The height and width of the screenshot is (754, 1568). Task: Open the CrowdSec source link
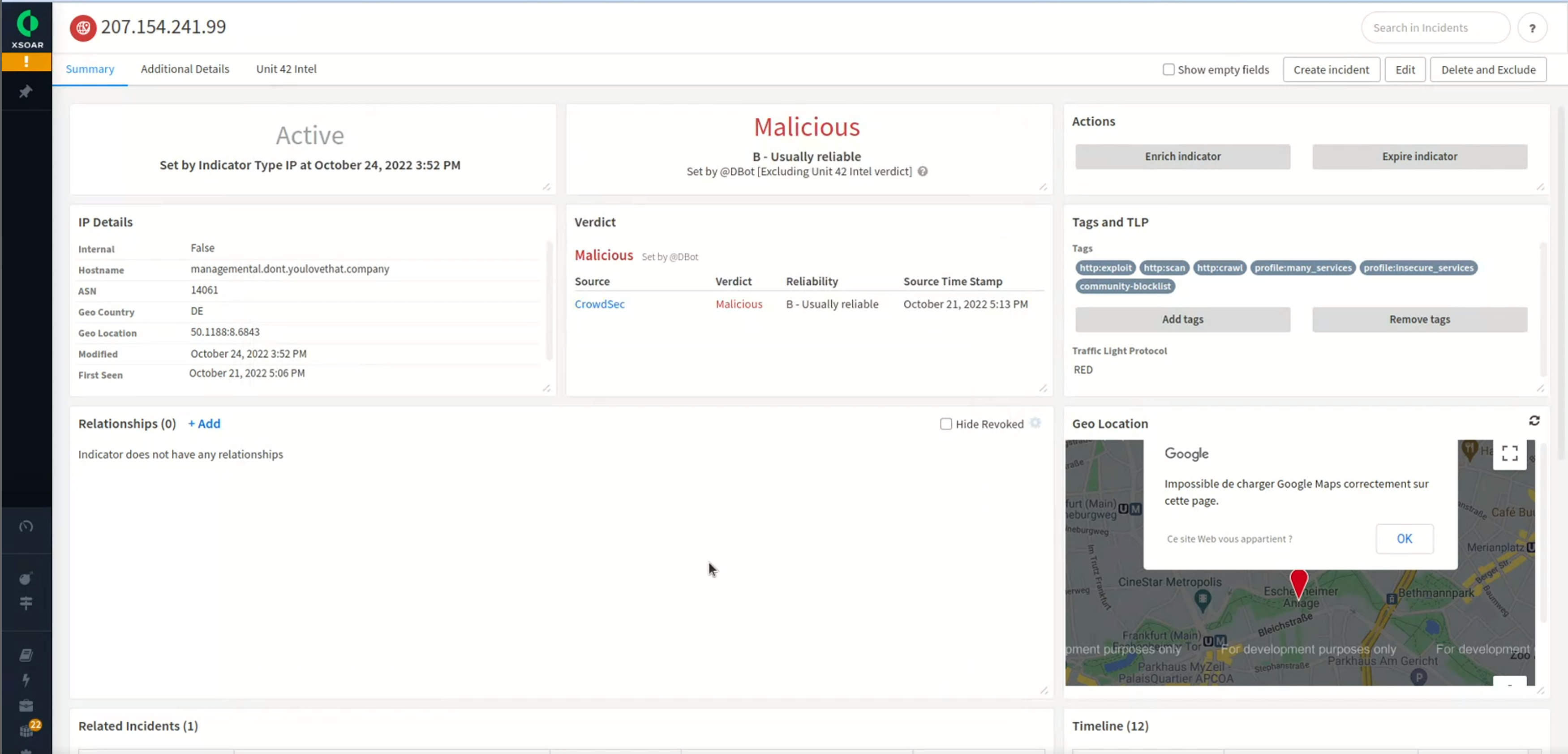coord(600,304)
